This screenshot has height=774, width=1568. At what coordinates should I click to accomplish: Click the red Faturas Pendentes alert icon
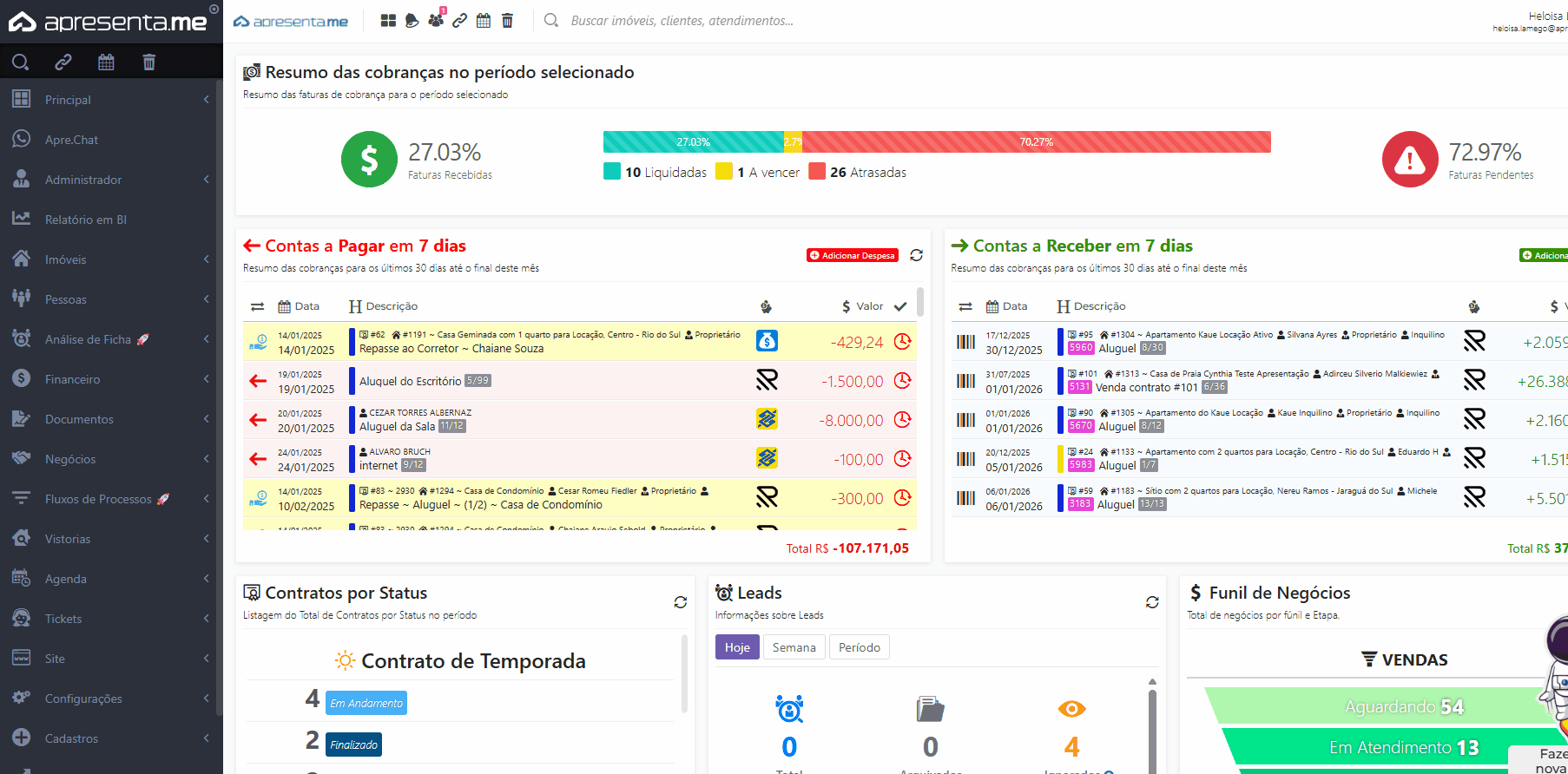[1410, 159]
